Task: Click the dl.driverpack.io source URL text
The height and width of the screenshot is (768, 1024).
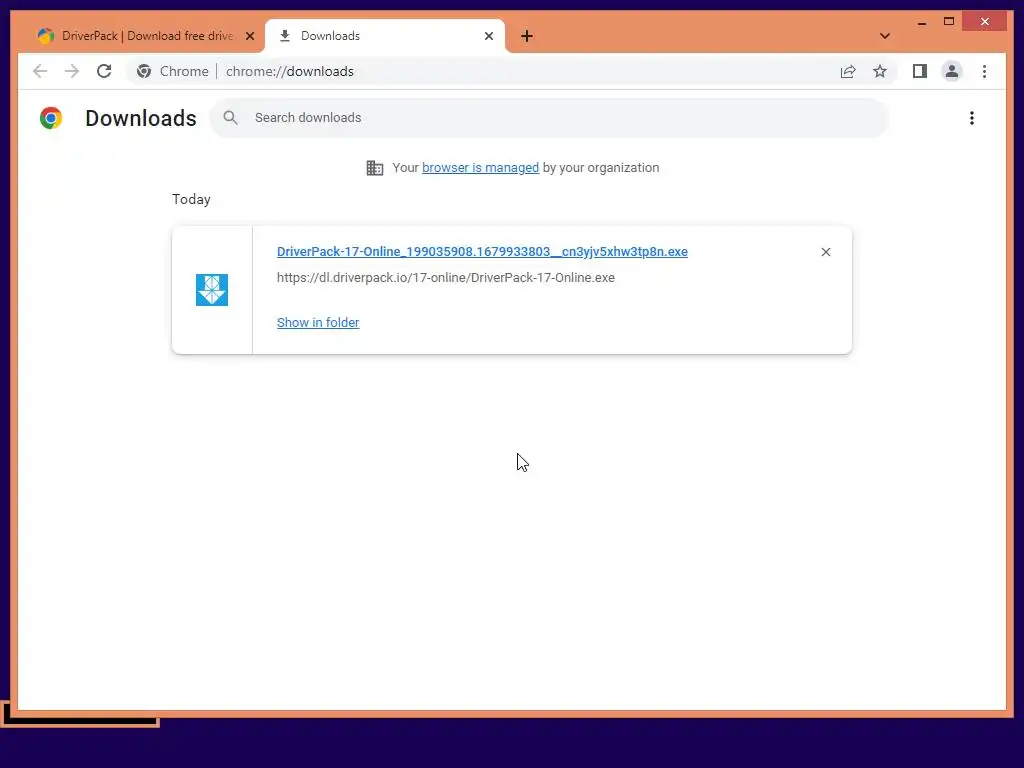Action: click(x=445, y=278)
